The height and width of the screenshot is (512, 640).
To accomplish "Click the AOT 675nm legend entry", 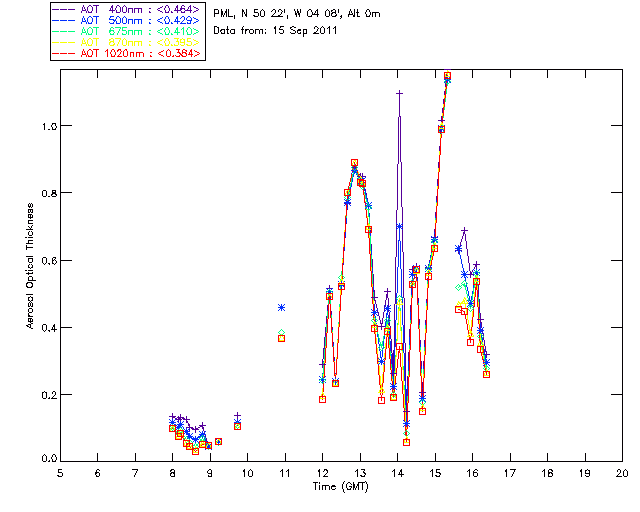I will (x=127, y=31).
